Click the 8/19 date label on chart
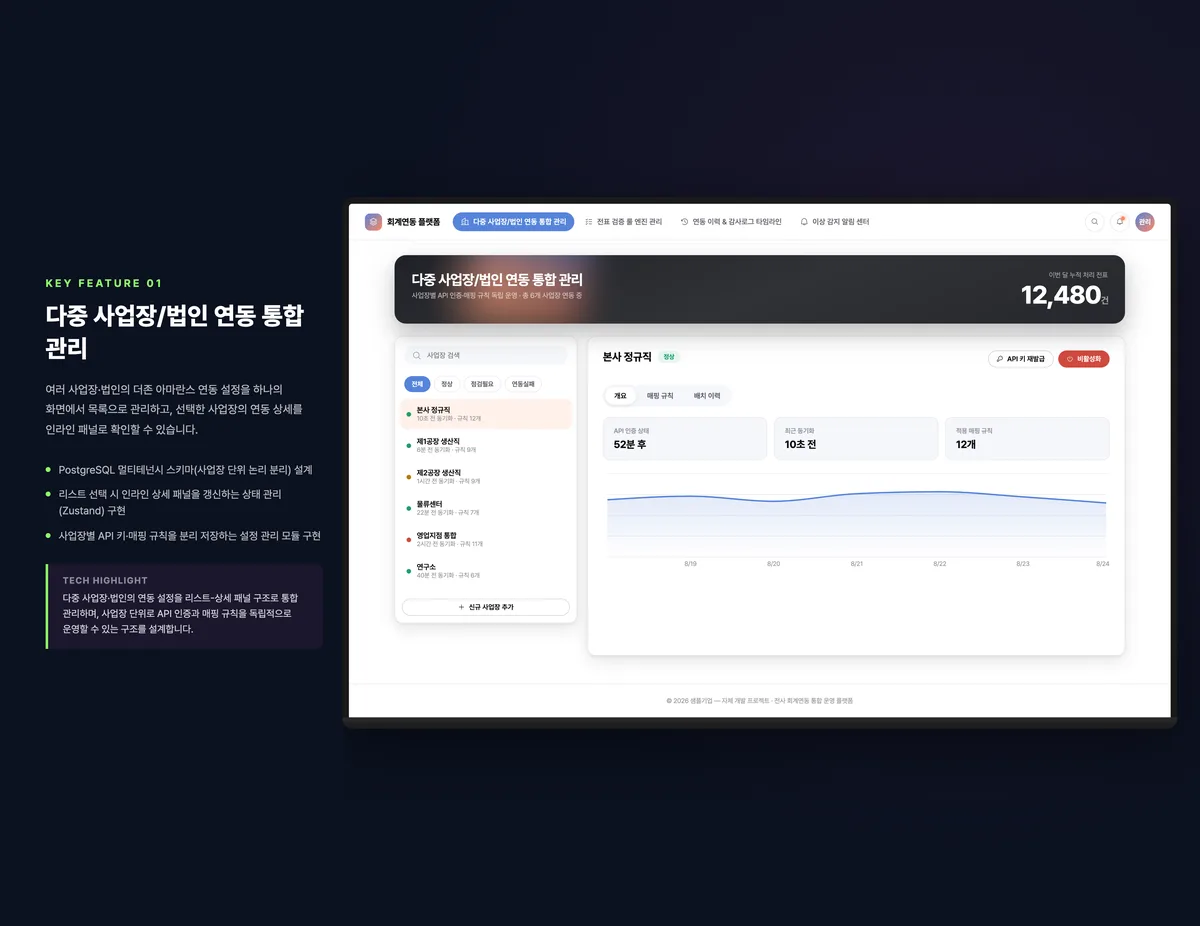The image size is (1200, 926). (x=690, y=564)
